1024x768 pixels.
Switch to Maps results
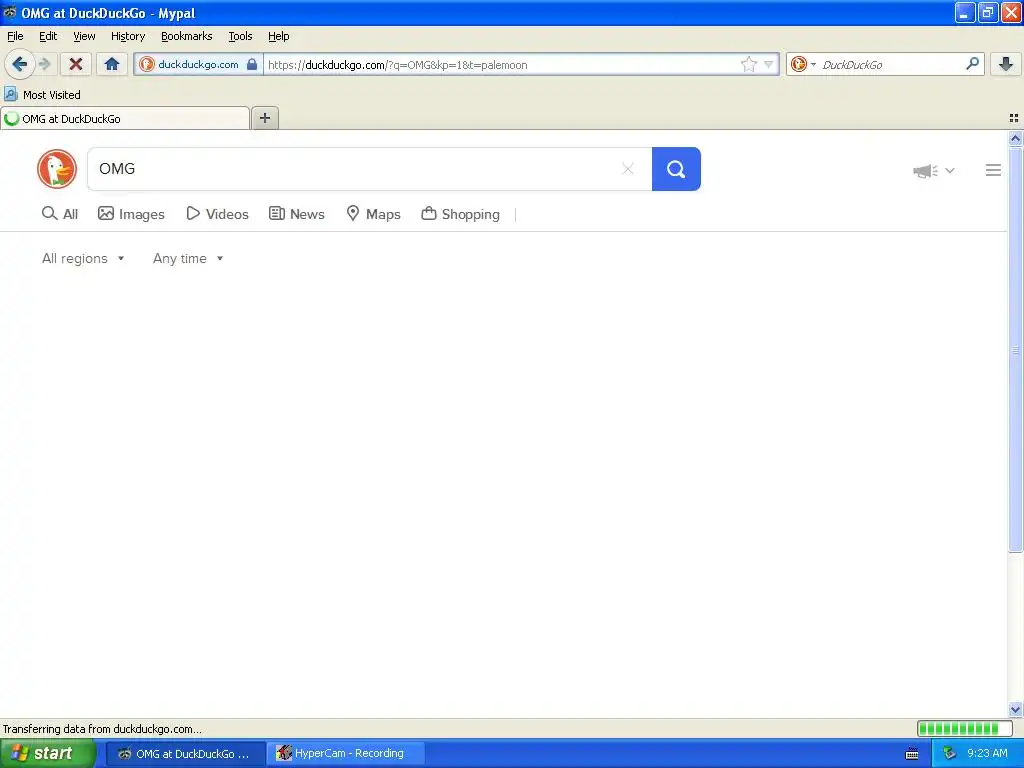373,214
